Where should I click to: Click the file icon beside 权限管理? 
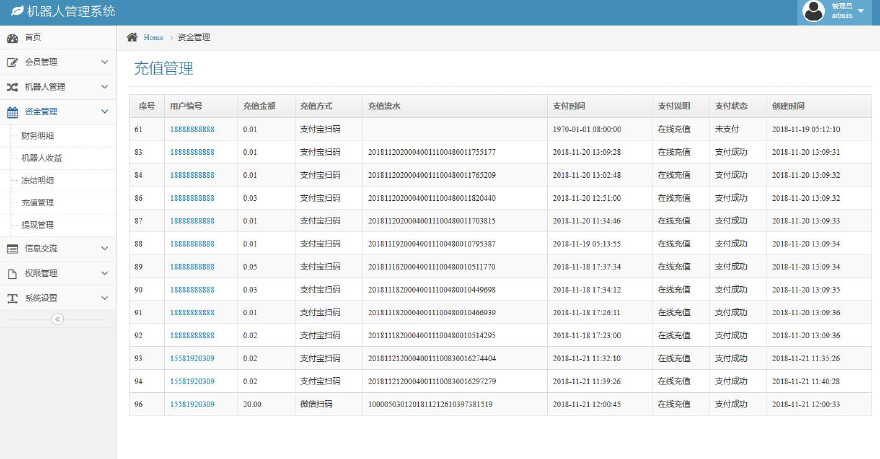click(x=13, y=273)
